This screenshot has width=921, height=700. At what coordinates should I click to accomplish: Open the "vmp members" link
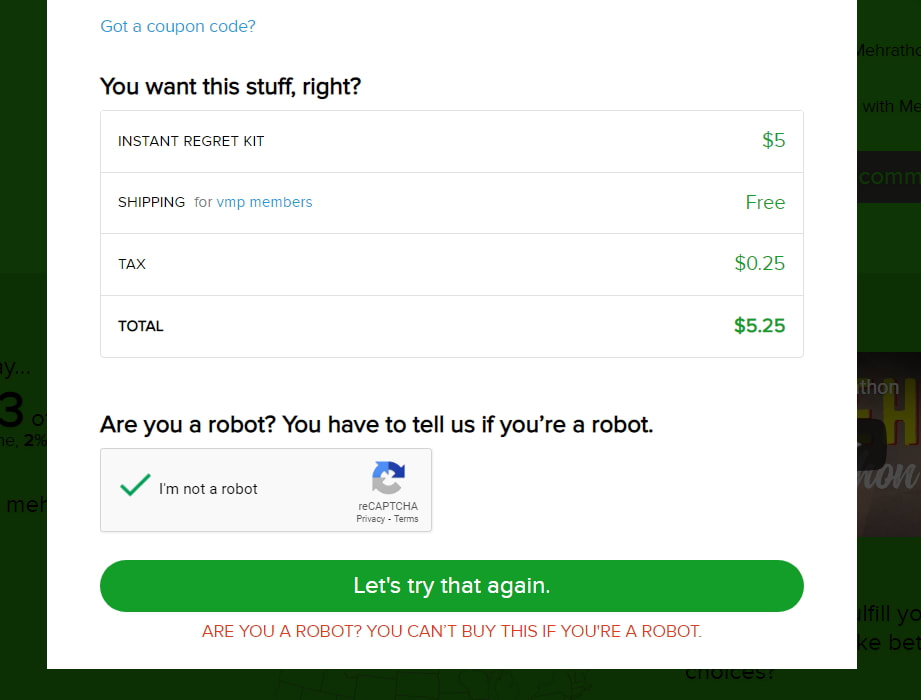coord(265,202)
